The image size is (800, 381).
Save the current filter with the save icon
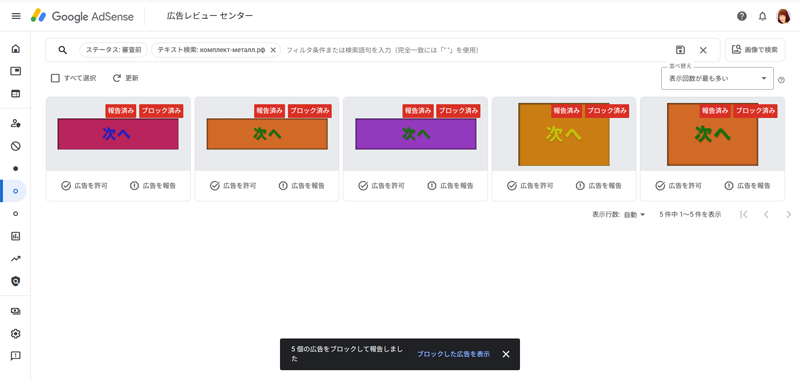click(680, 50)
